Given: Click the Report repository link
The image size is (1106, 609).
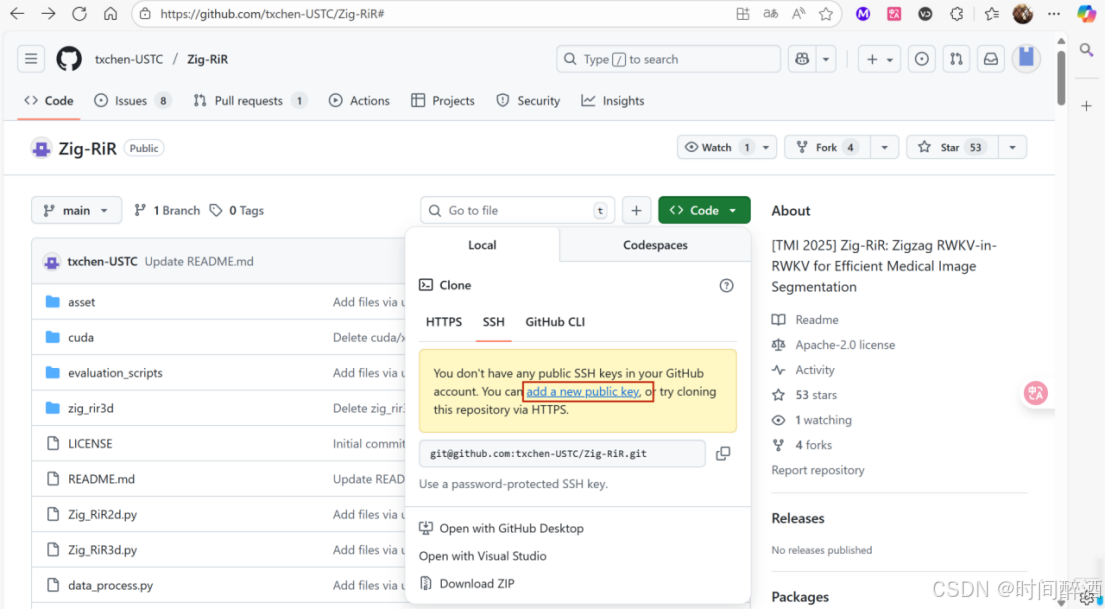Looking at the screenshot, I should [x=818, y=470].
